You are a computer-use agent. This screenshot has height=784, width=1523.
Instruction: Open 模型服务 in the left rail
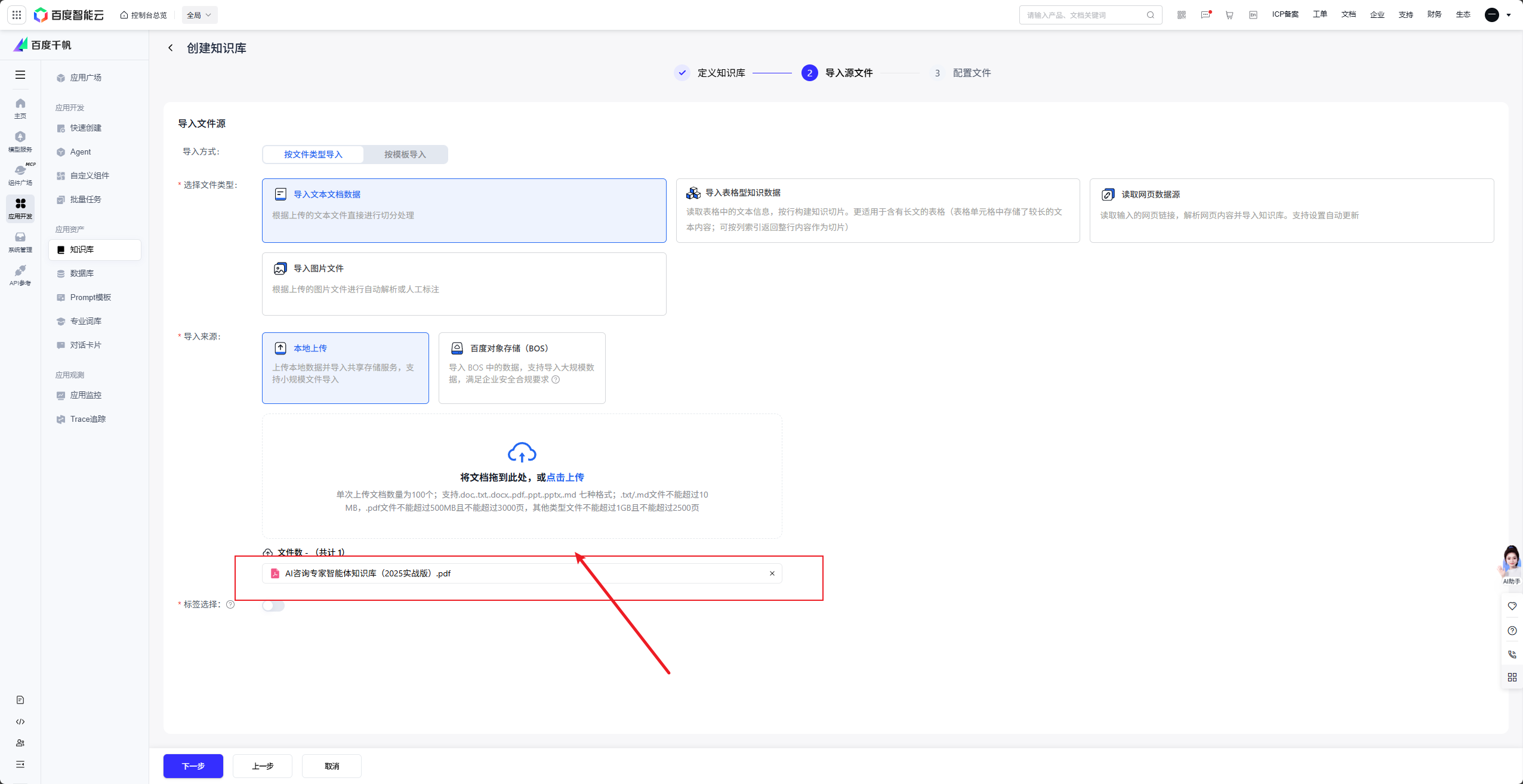[20, 141]
